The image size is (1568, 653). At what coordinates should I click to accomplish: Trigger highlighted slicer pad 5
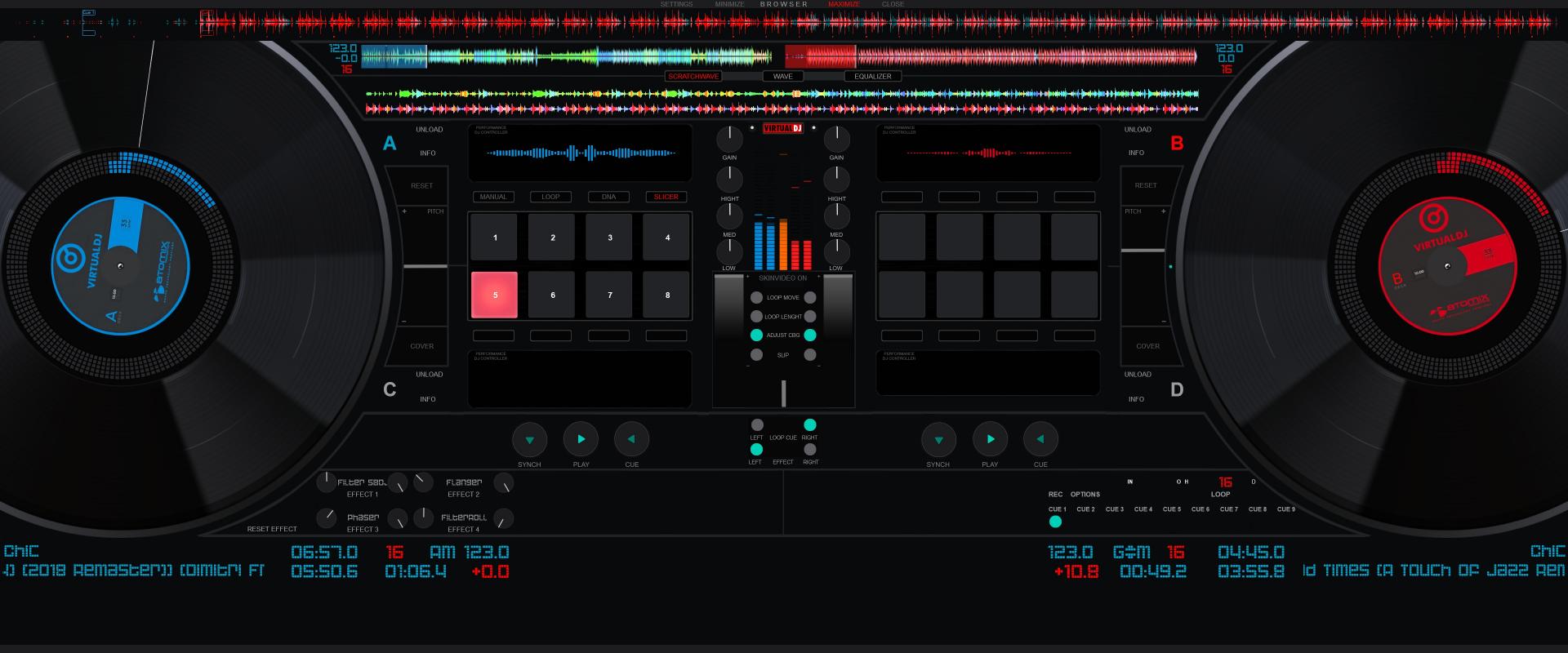click(x=494, y=295)
